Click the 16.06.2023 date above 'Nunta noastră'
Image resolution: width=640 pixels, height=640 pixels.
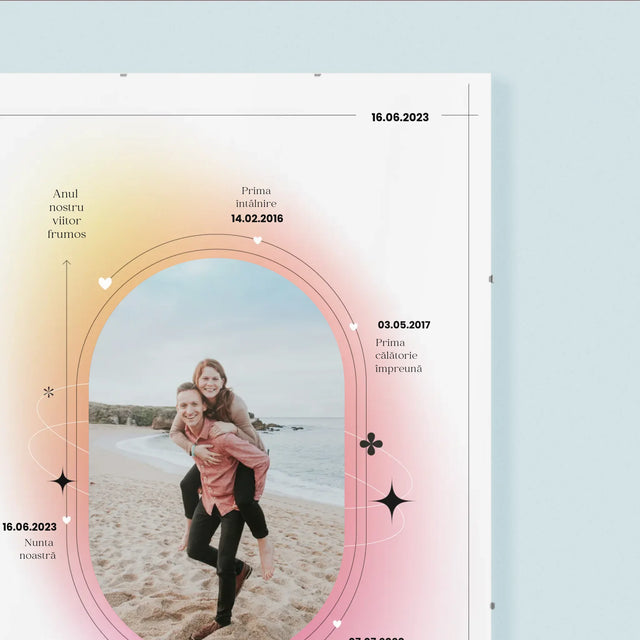(x=30, y=527)
